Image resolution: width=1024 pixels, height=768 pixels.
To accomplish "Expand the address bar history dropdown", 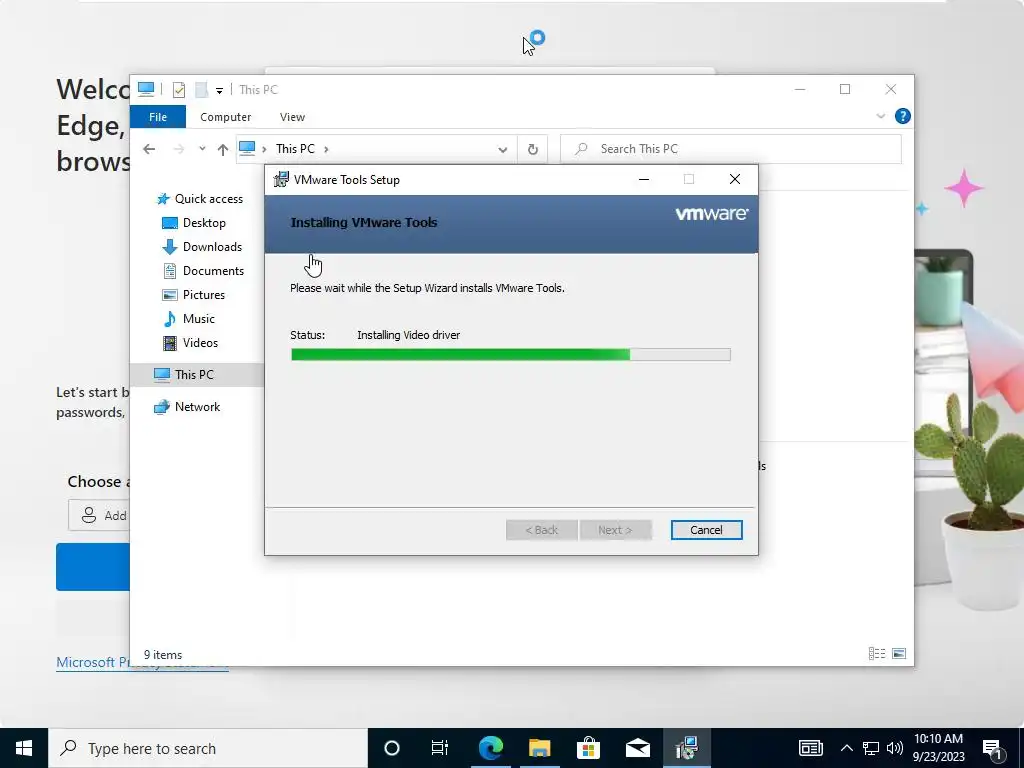I will (502, 150).
